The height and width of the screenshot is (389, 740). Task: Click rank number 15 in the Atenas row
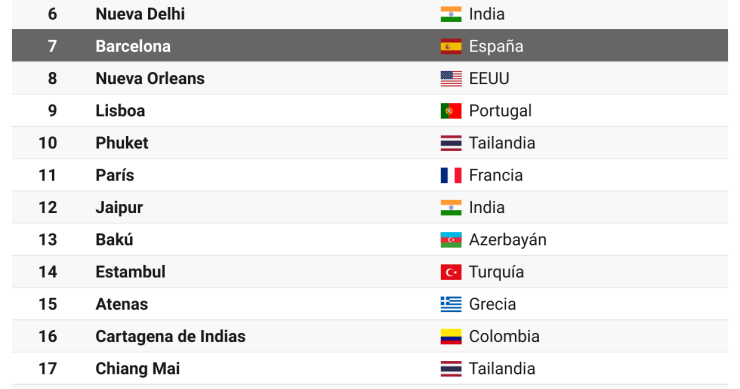(48, 304)
